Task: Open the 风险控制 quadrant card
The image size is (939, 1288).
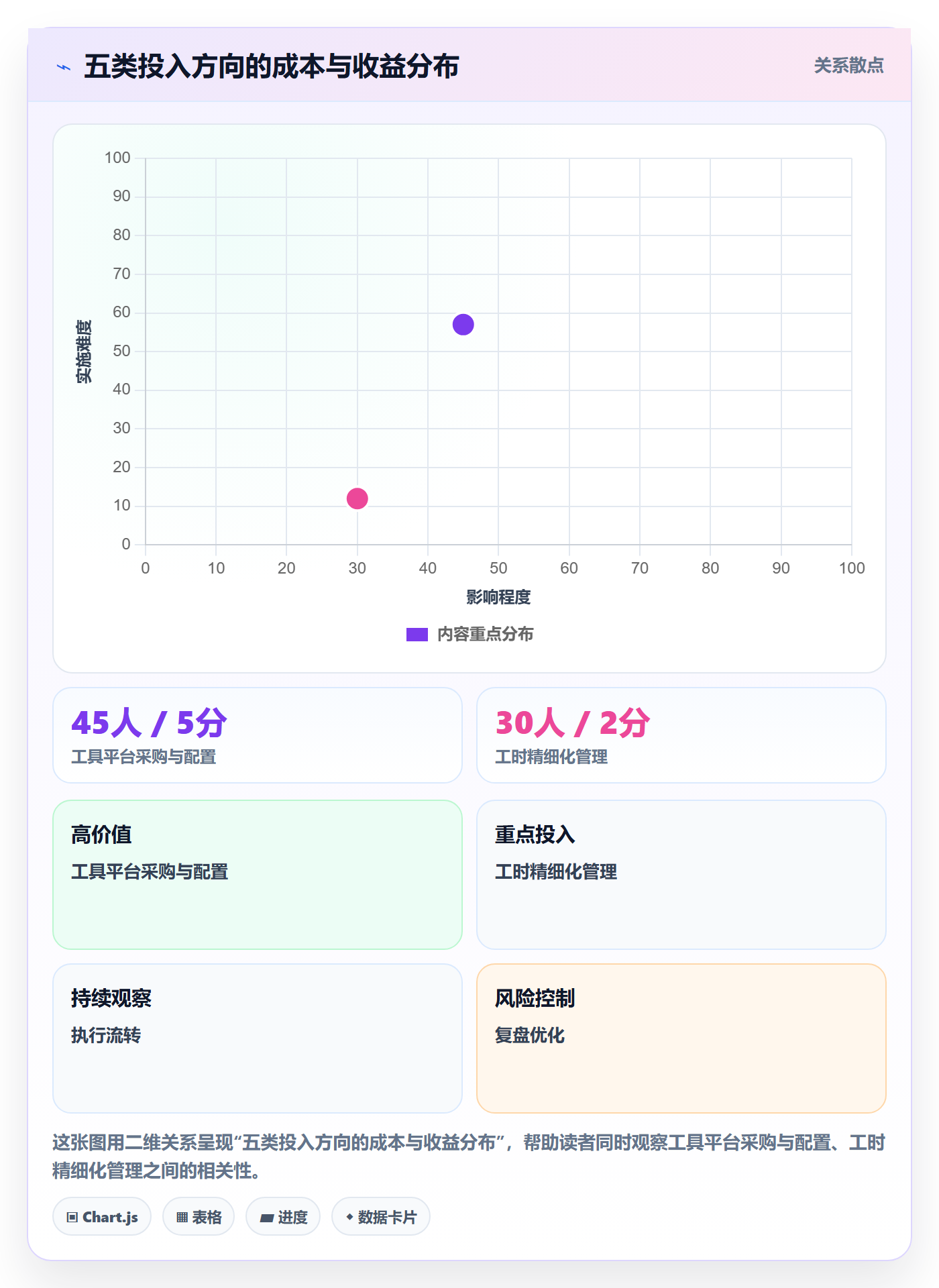Action: 681,1038
